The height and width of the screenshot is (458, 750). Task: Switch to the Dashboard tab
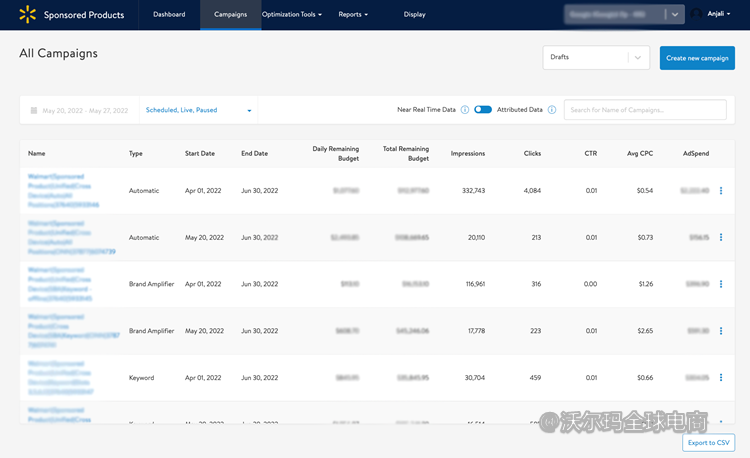(169, 15)
